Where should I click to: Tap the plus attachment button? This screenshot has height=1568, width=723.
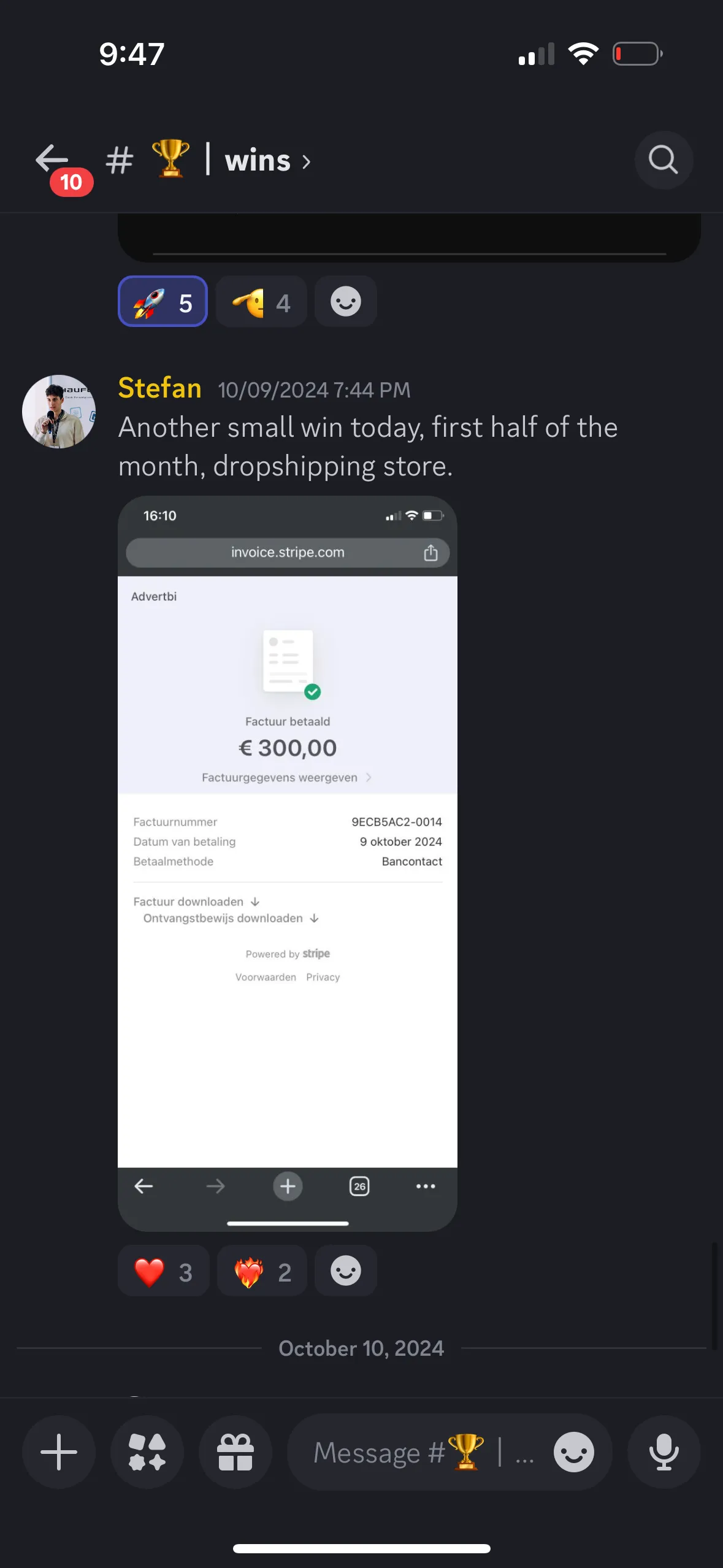59,1451
